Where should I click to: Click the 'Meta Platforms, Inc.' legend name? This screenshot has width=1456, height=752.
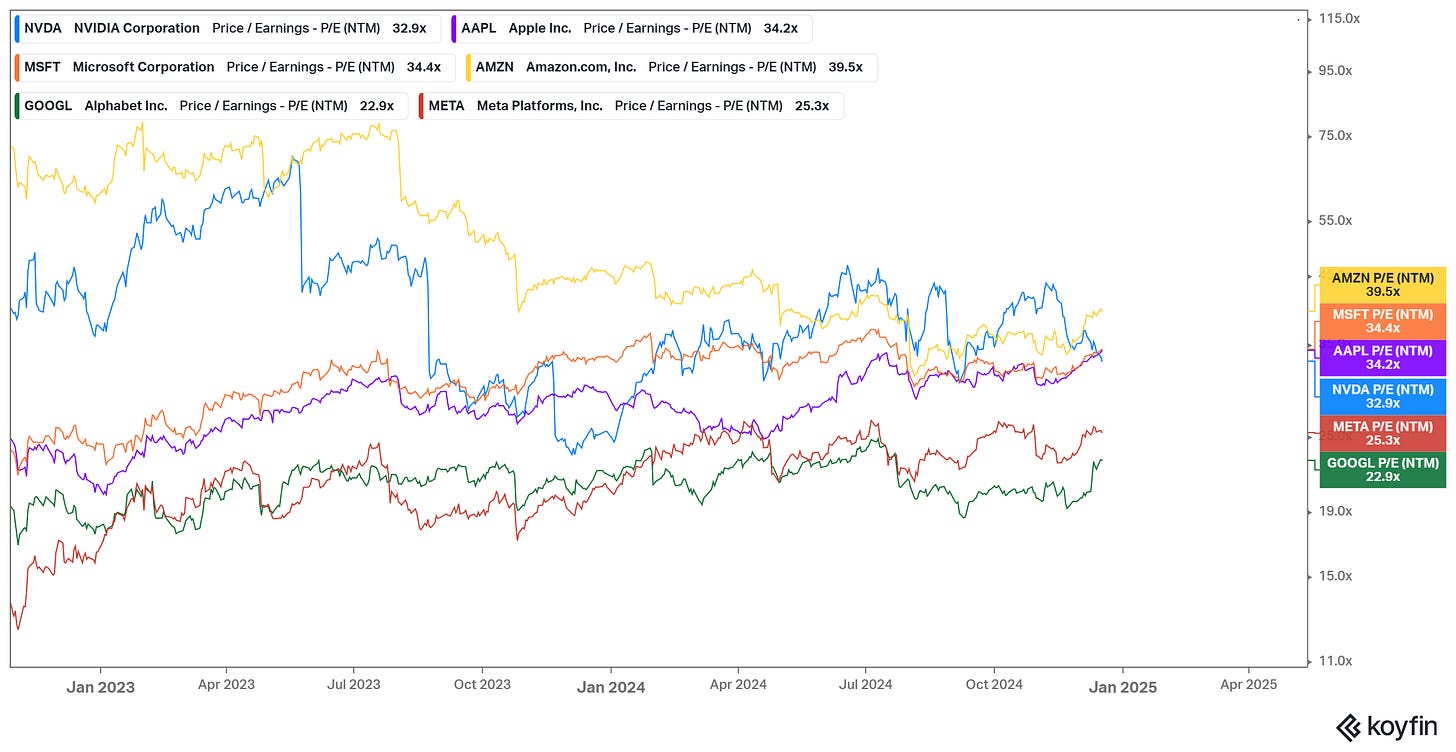540,105
